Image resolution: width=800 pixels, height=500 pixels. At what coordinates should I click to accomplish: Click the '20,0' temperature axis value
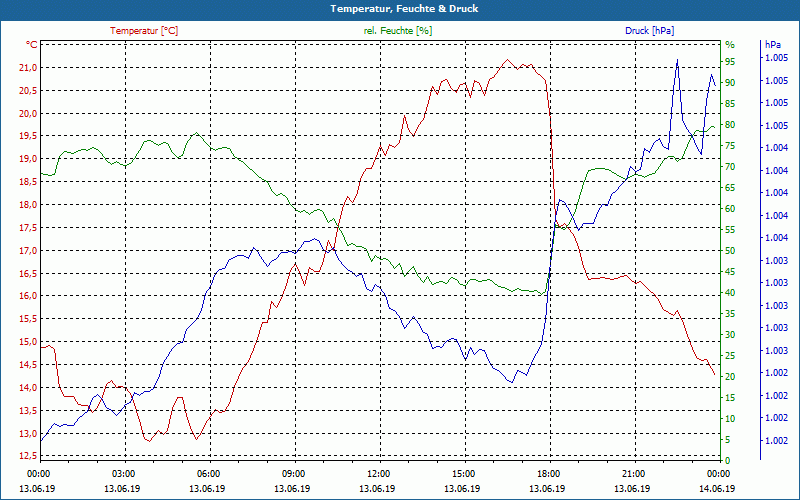click(x=28, y=114)
